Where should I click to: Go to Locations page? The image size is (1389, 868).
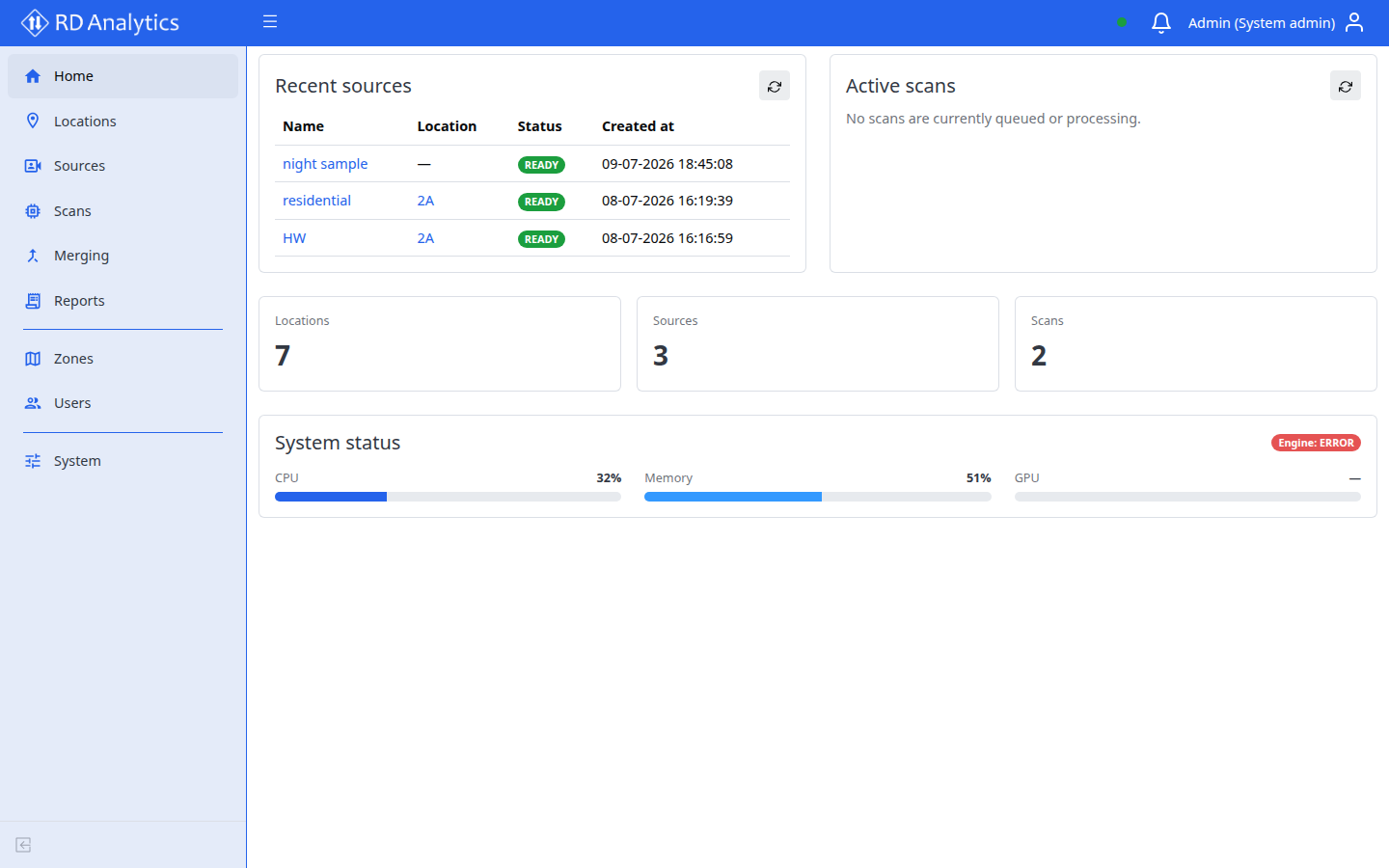123,121
